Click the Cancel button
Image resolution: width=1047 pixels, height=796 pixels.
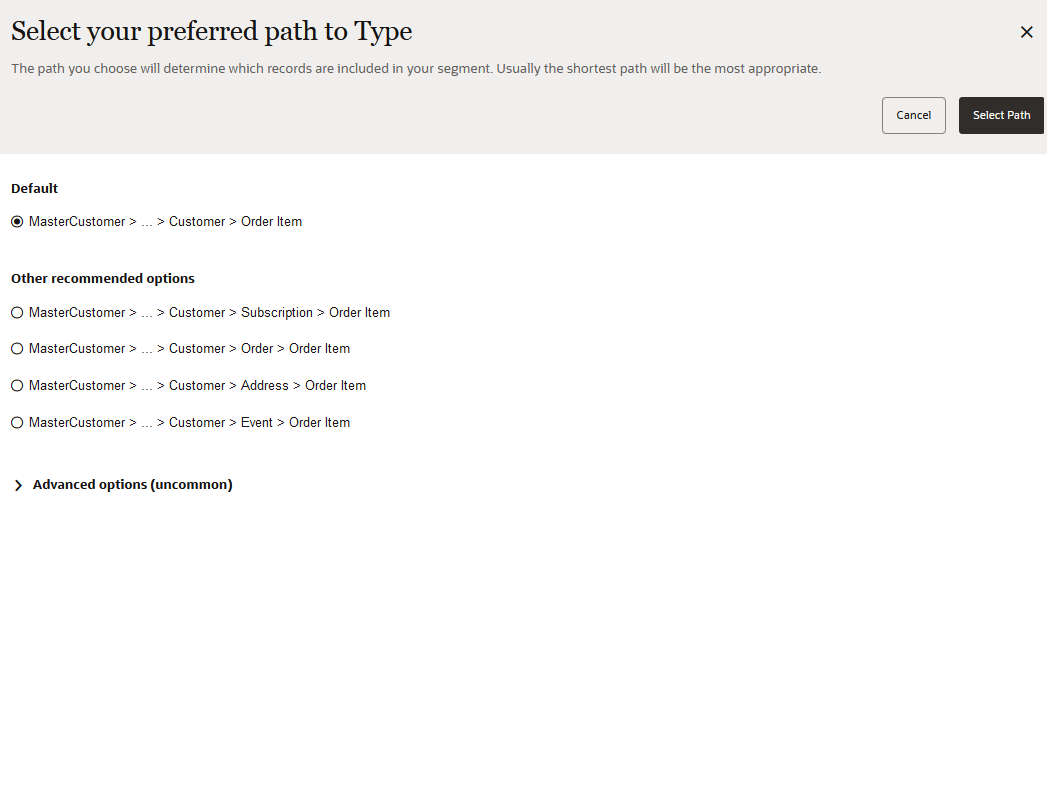(913, 115)
